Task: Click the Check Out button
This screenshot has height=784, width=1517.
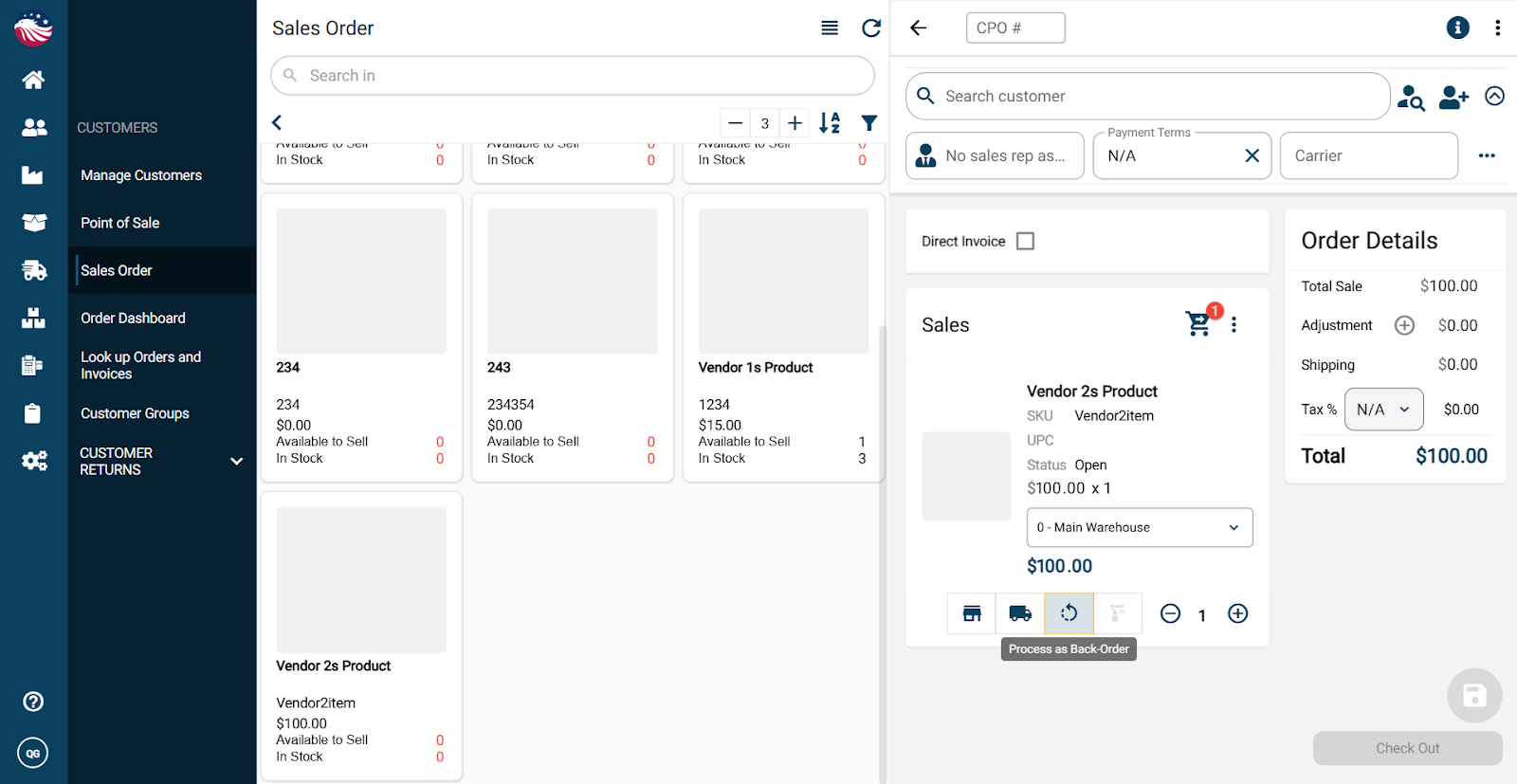Action: [x=1408, y=748]
